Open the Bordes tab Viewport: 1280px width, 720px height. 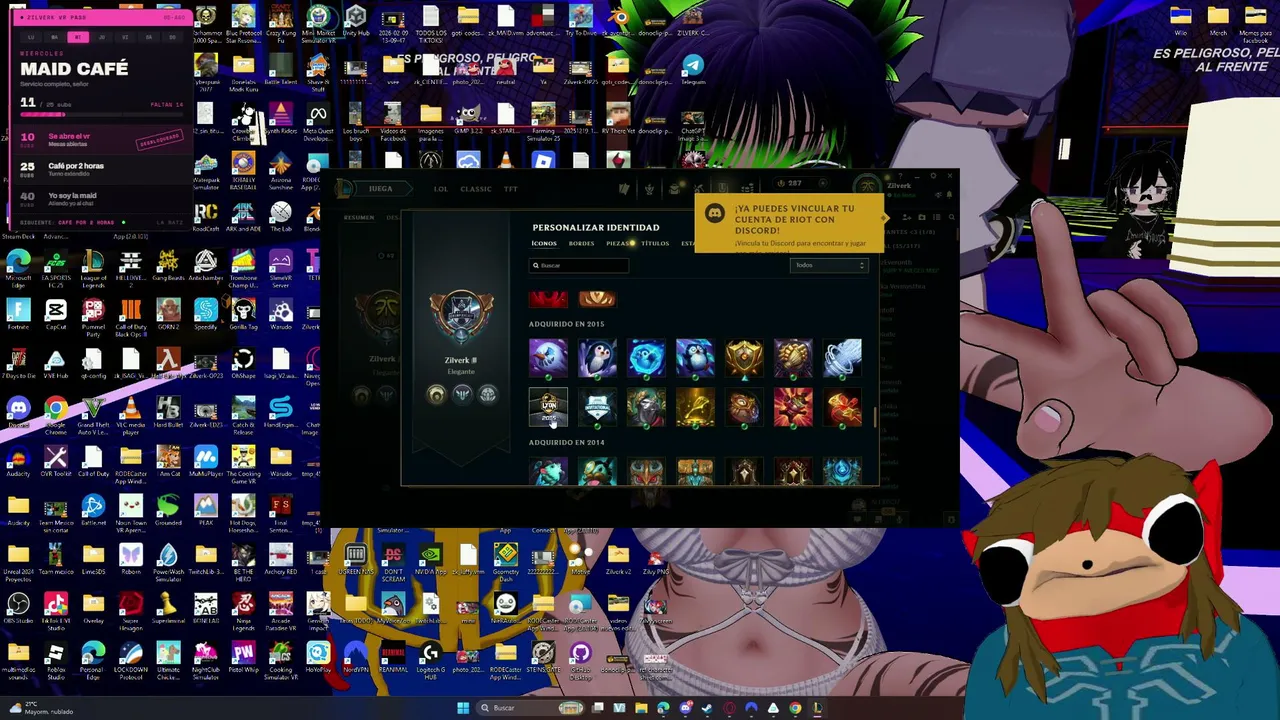point(581,243)
